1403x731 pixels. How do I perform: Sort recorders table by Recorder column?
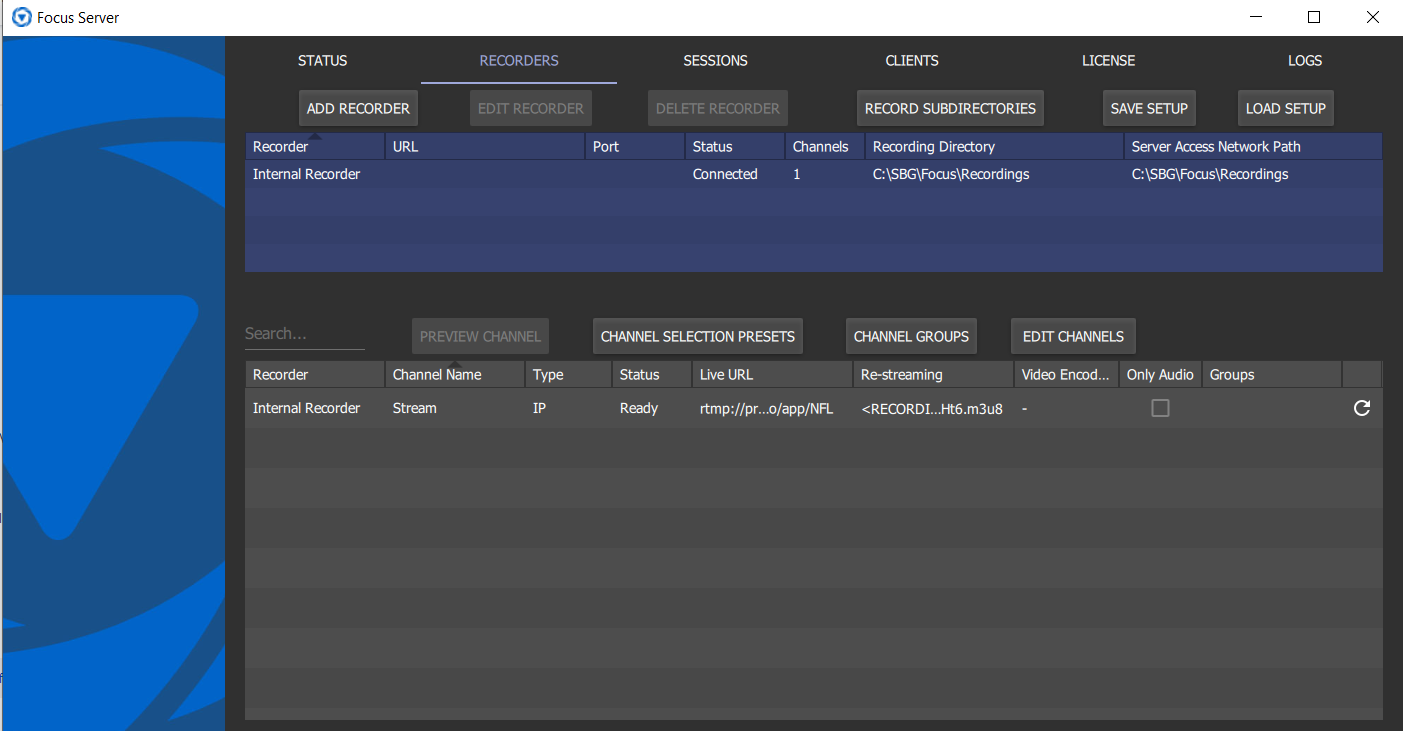(315, 146)
